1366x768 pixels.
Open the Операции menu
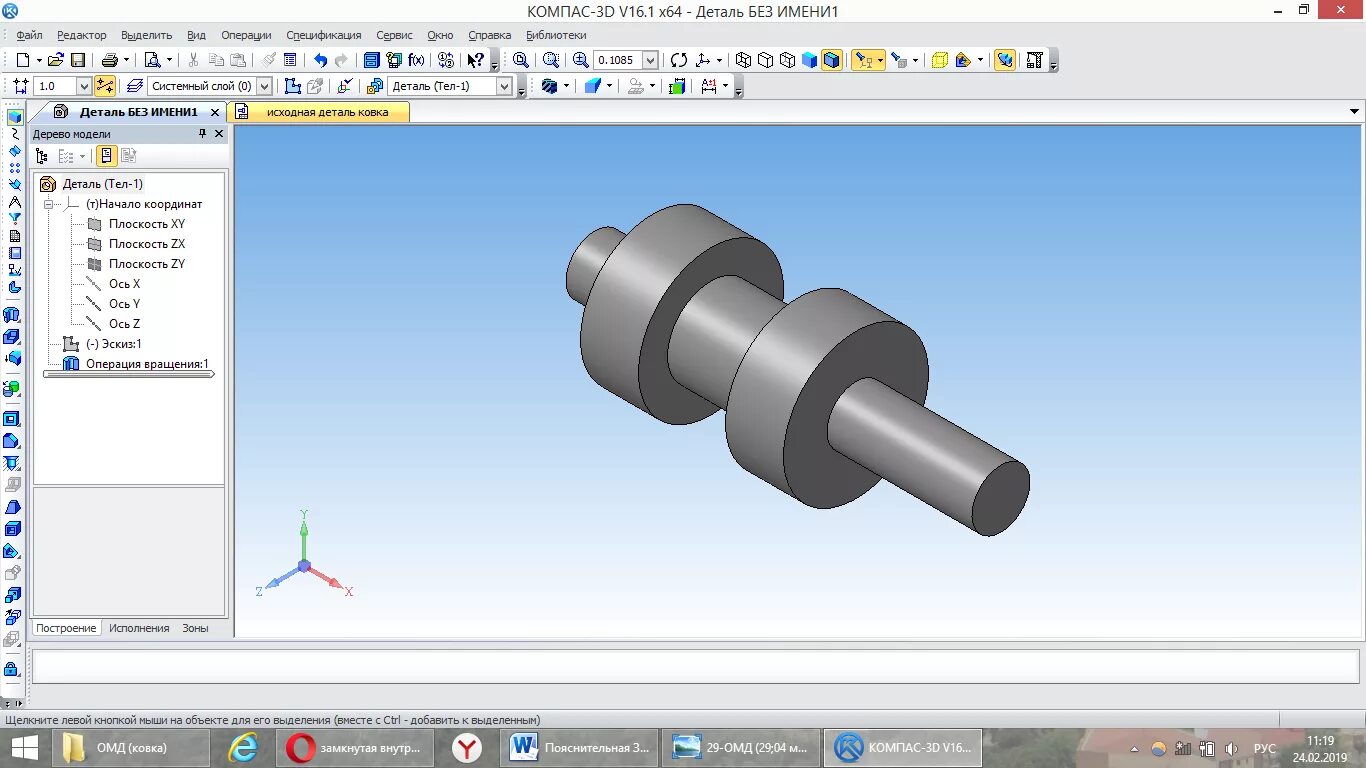[246, 35]
